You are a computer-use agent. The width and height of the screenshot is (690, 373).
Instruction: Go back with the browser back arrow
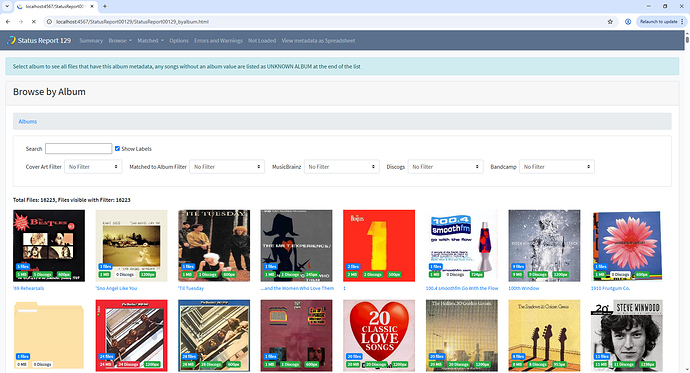coord(8,22)
